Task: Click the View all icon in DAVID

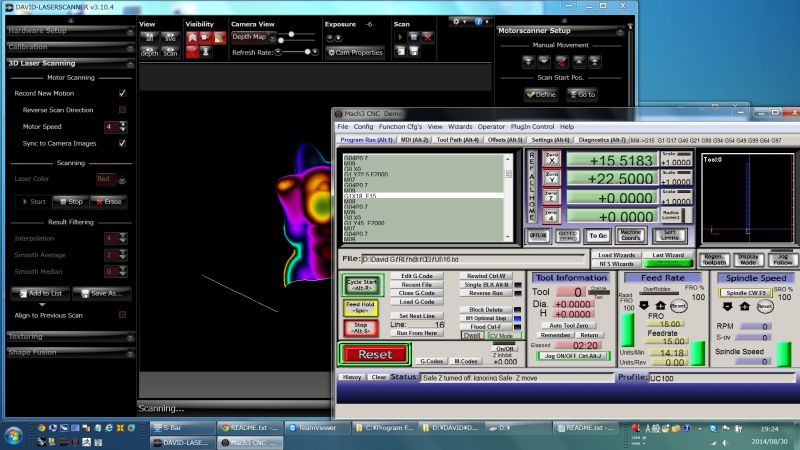Action: (149, 38)
